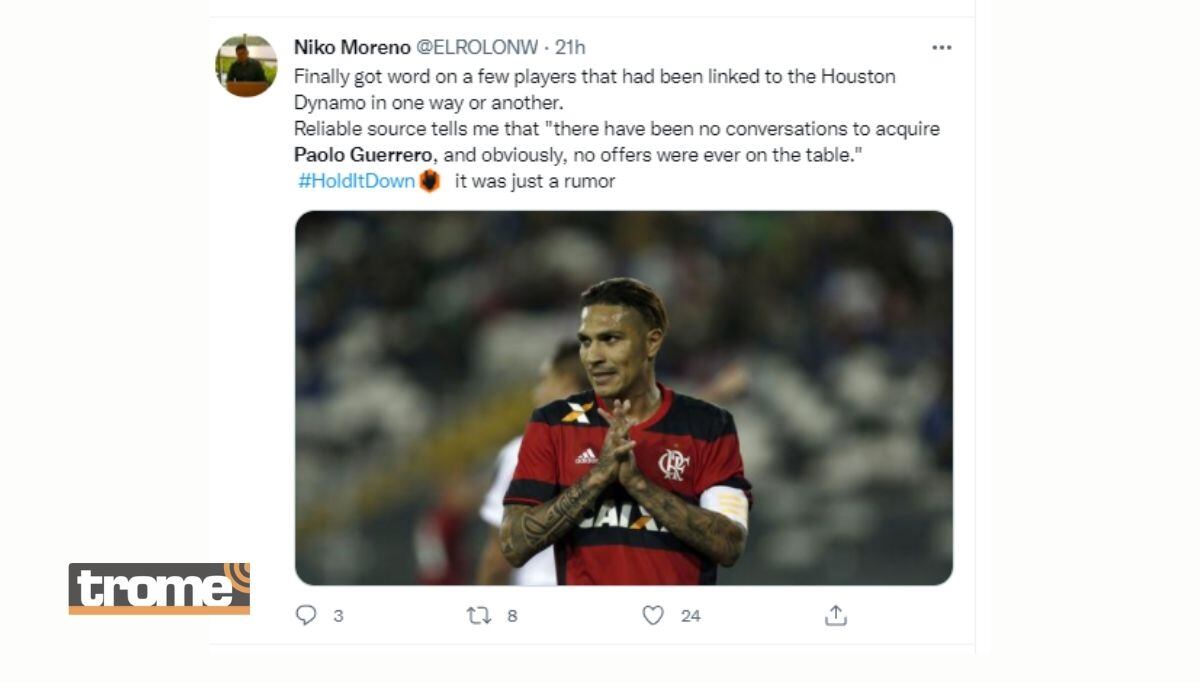Screen dimensions: 1200x683
Task: Click the heart icon to like the tweet
Action: click(655, 616)
